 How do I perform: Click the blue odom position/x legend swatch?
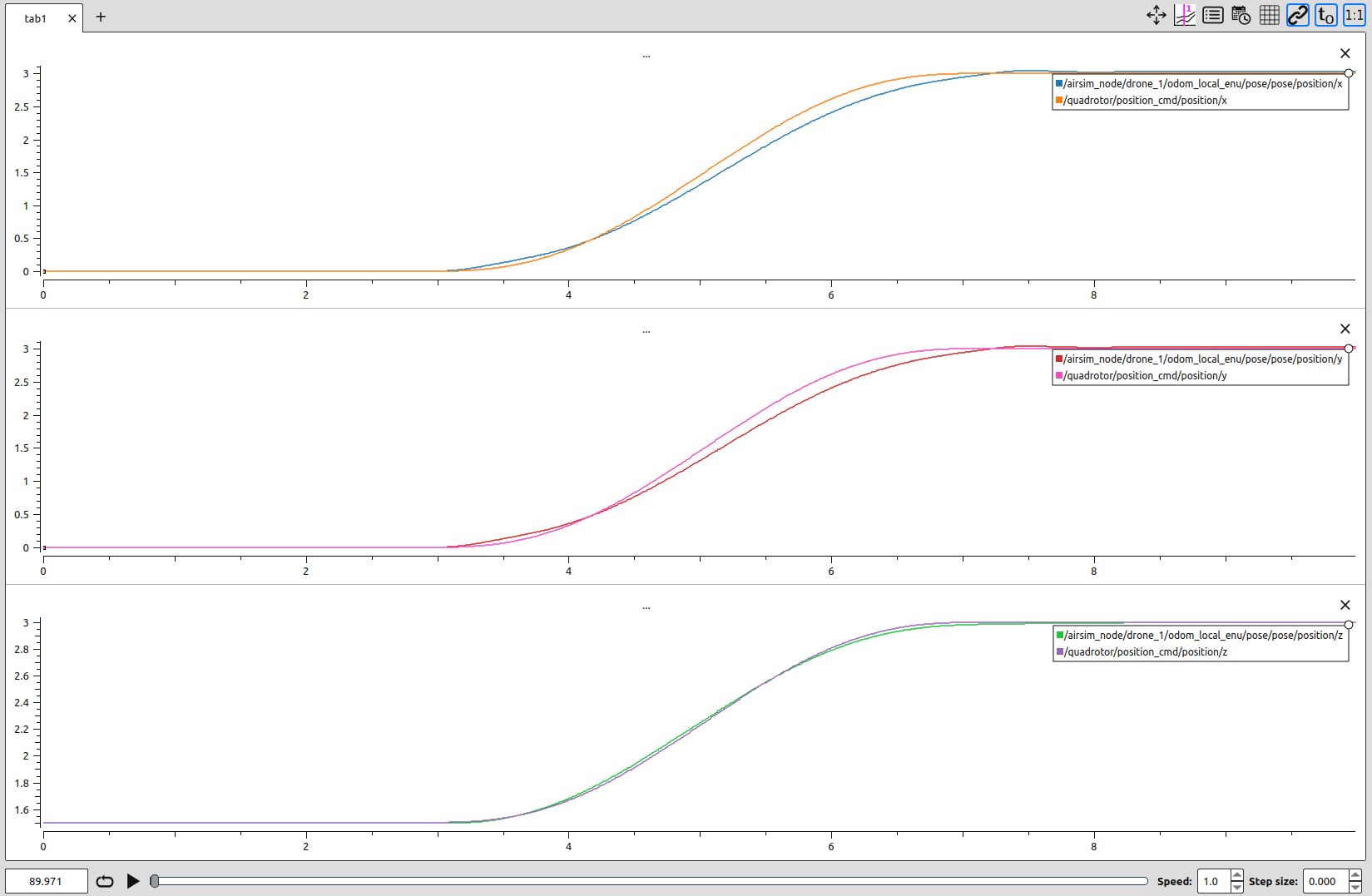tap(1059, 83)
